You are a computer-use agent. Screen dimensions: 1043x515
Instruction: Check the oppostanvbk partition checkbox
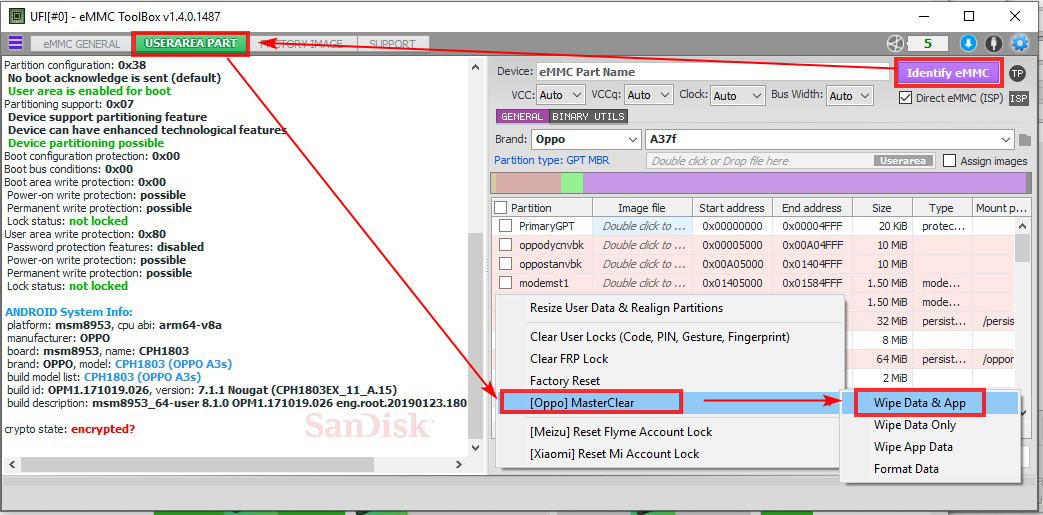coord(506,263)
